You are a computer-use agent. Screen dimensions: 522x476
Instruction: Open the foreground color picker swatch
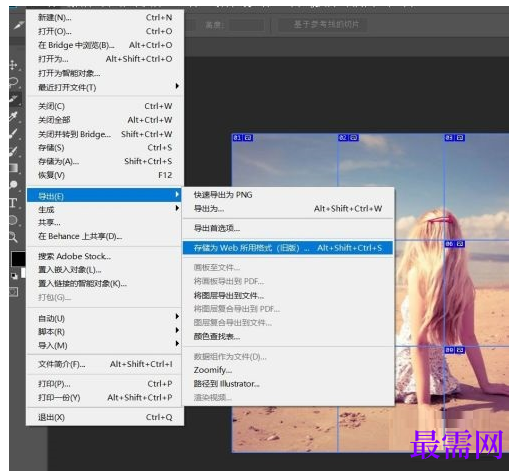pyautogui.click(x=18, y=259)
